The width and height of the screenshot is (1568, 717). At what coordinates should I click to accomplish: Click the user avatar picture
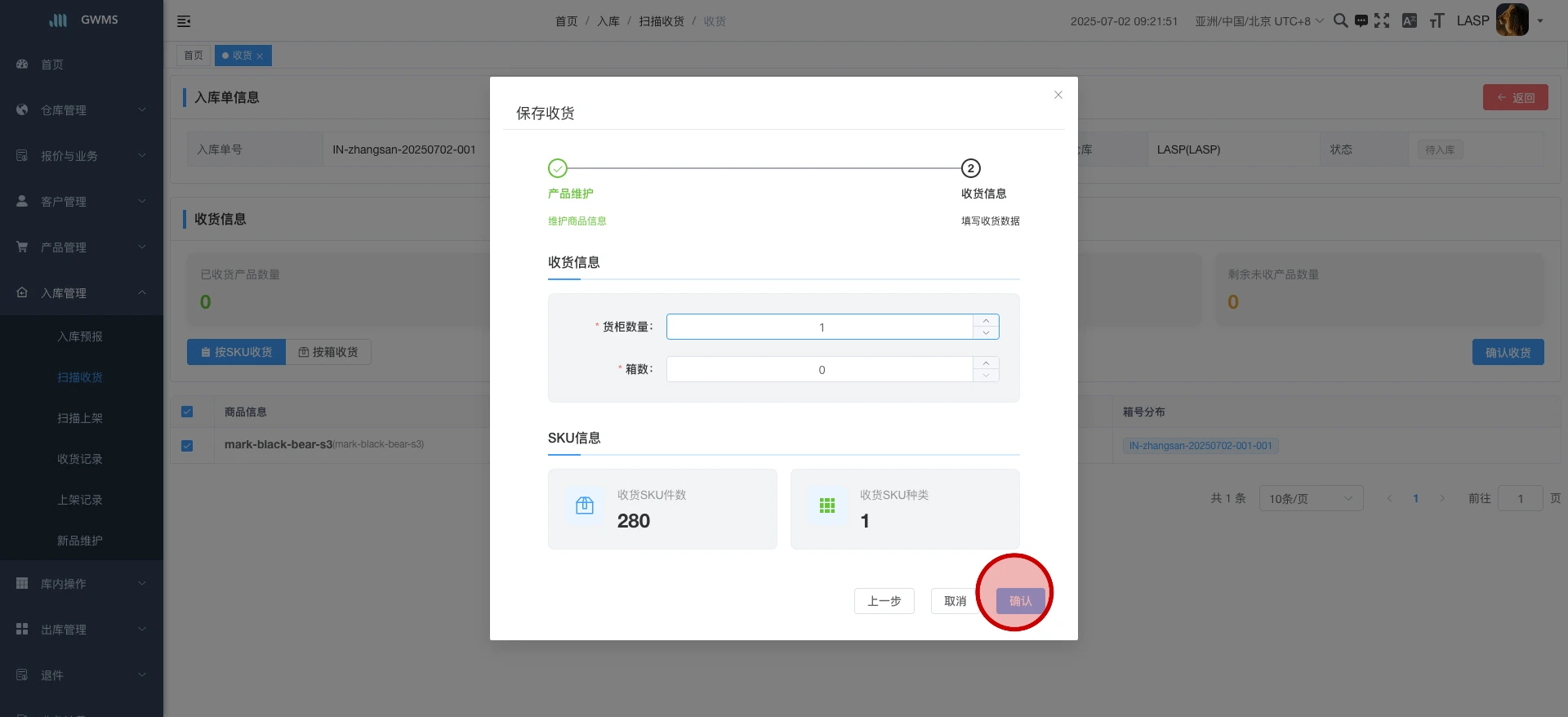pyautogui.click(x=1512, y=20)
